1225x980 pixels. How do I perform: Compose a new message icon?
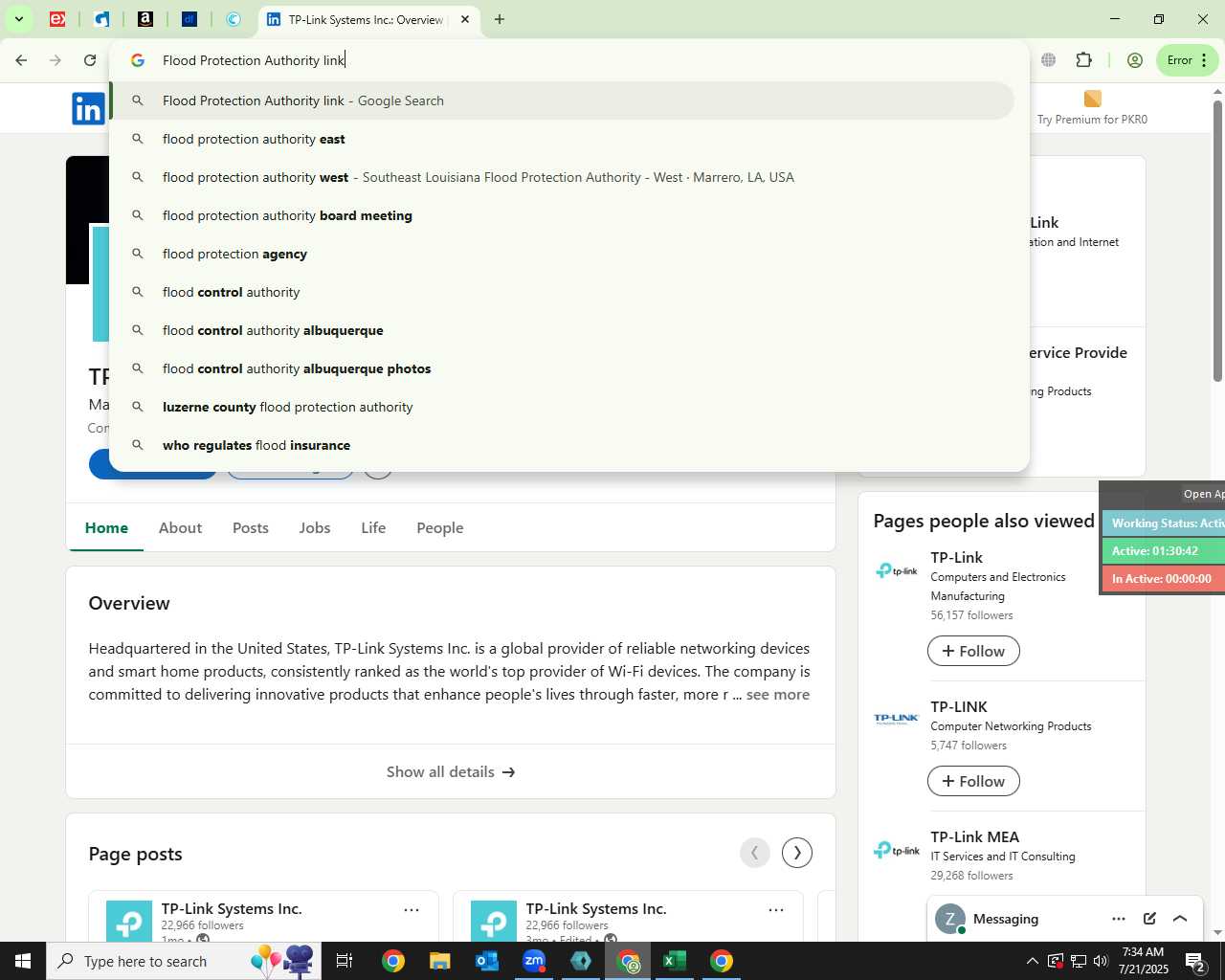click(x=1149, y=919)
